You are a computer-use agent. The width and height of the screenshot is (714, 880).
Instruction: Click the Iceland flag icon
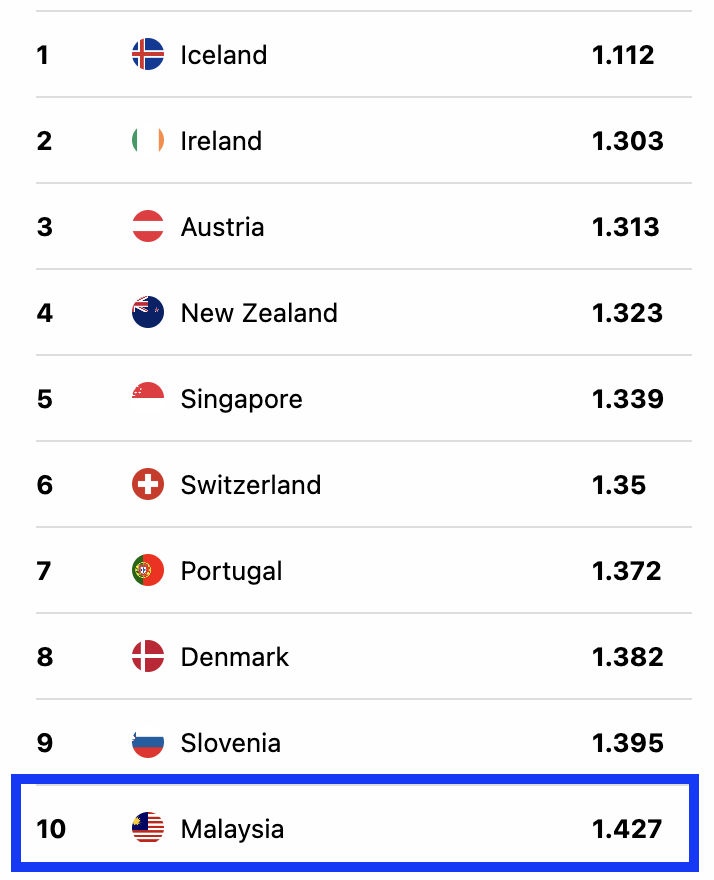tap(148, 54)
